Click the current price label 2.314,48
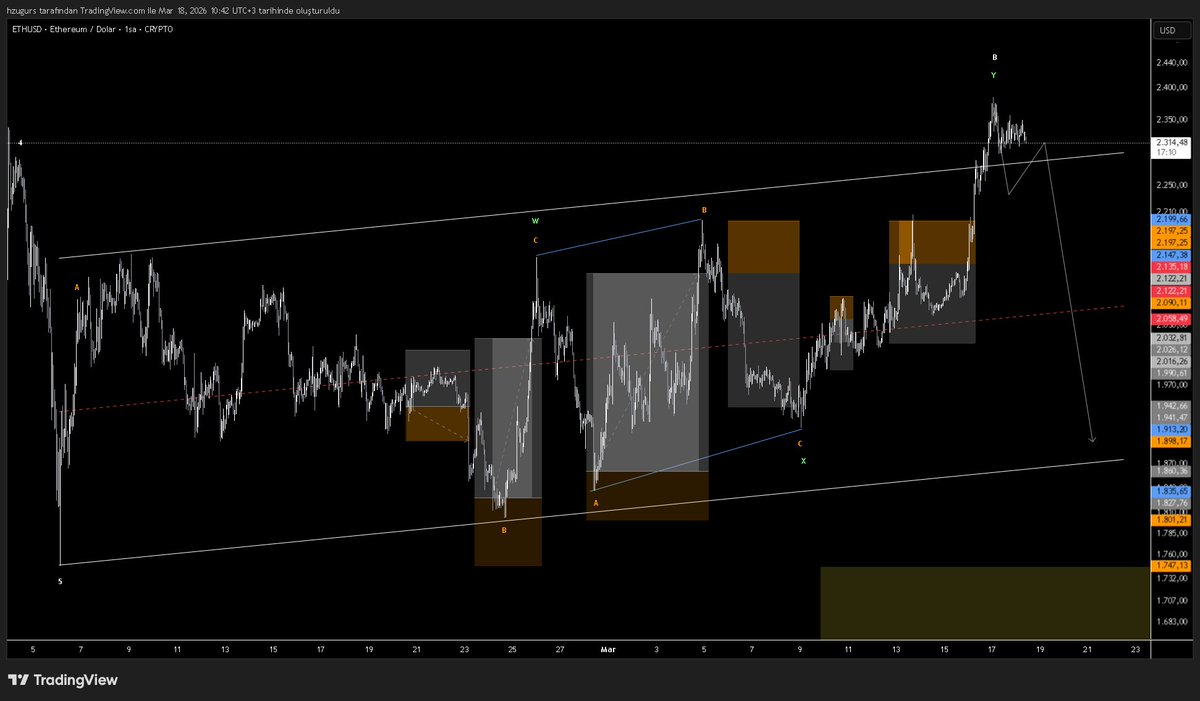Image resolution: width=1200 pixels, height=701 pixels. pos(1171,142)
